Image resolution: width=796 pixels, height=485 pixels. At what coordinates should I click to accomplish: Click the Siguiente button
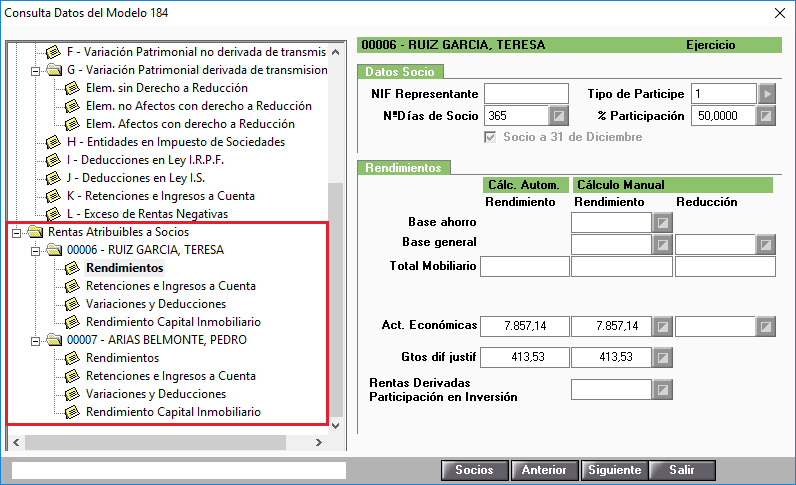click(x=614, y=470)
